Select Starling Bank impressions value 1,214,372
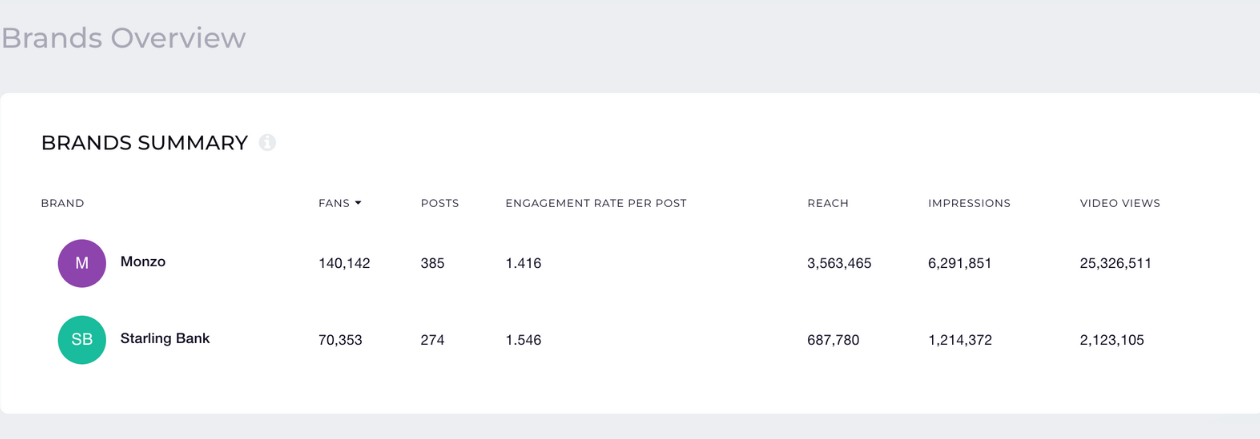1260x439 pixels. coord(960,340)
